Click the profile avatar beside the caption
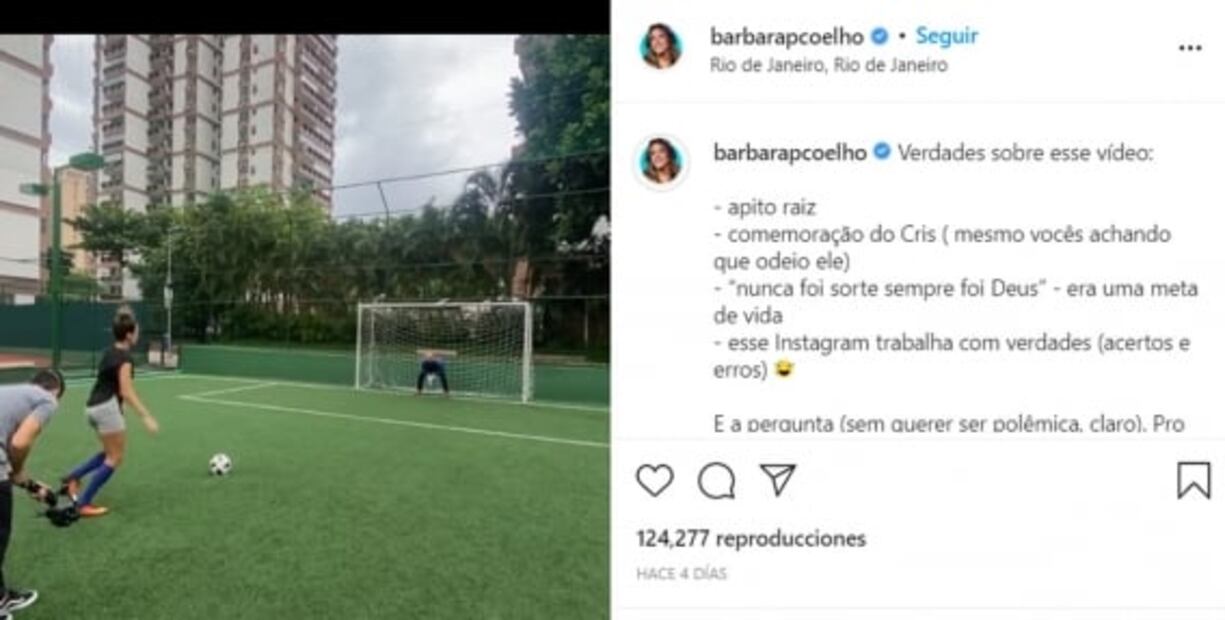Viewport: 1225px width, 620px height. point(661,161)
